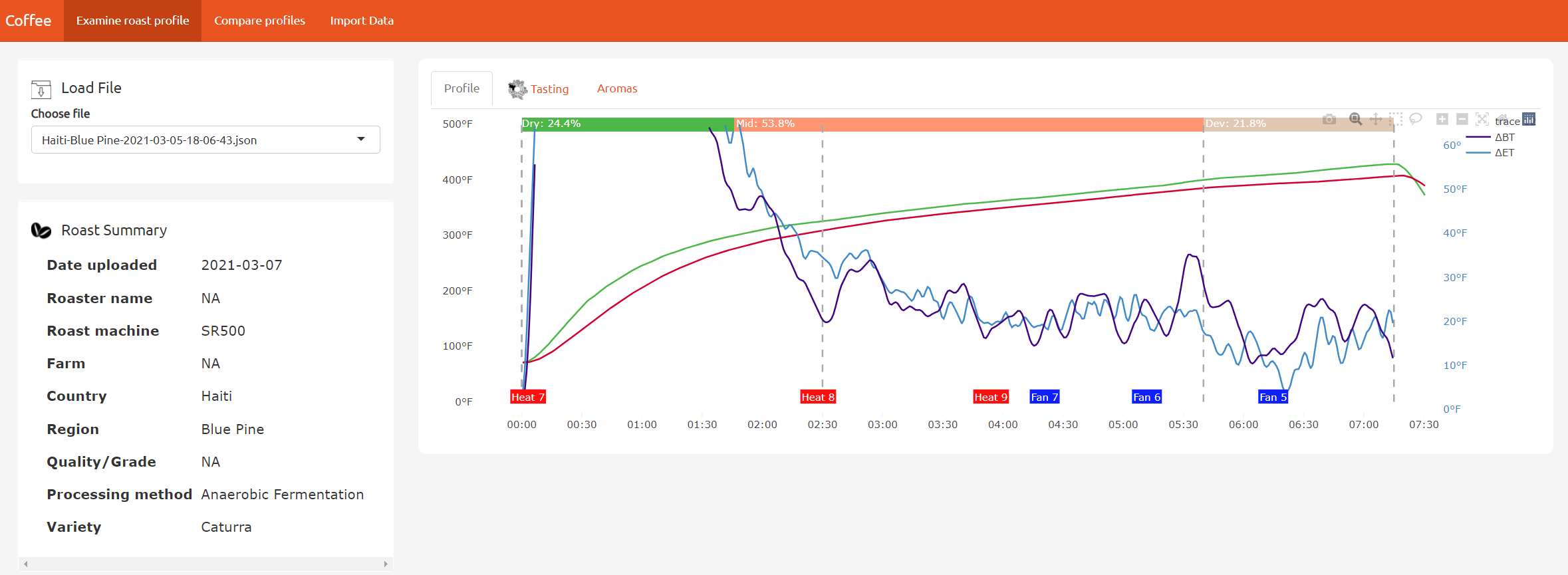Image resolution: width=1568 pixels, height=575 pixels.
Task: Click the green Dry 24.4% phase bar
Action: (628, 124)
